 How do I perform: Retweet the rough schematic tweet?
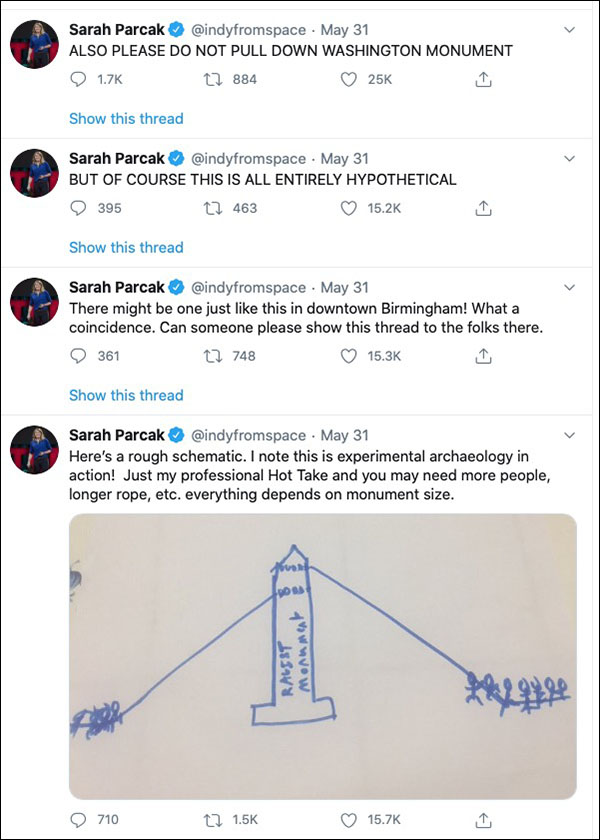pos(213,819)
